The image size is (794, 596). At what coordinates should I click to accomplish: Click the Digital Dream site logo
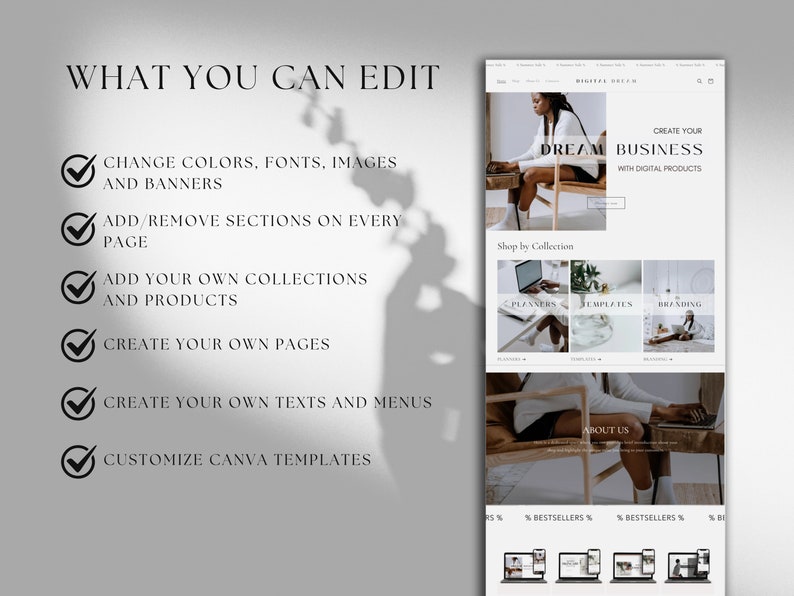606,81
